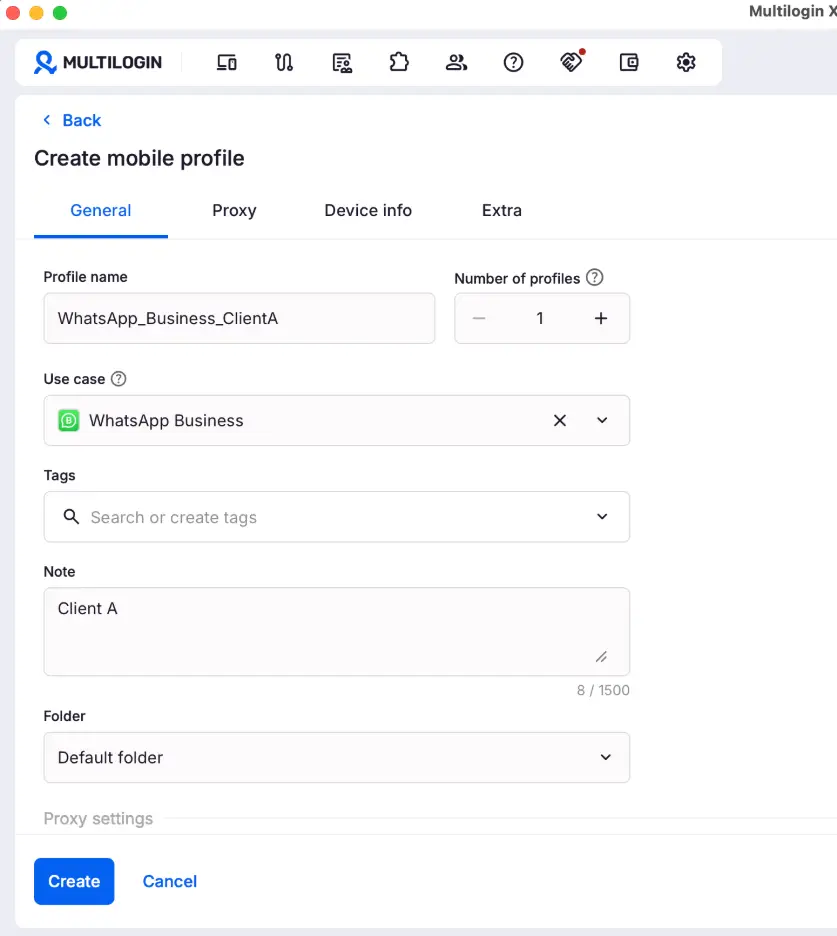Clear the WhatsApp Business use case selection
Screen dimensions: 837x936
click(x=559, y=420)
